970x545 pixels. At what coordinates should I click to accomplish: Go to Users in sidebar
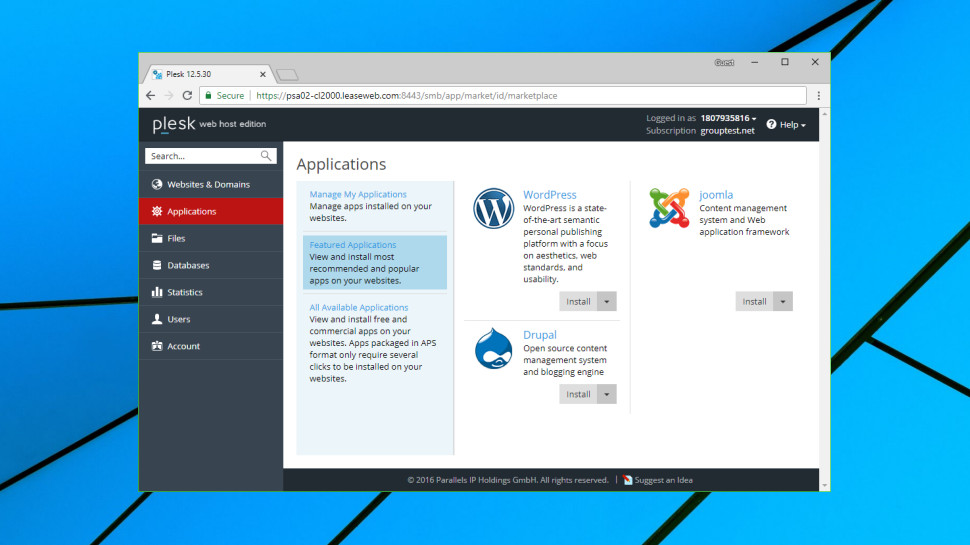pos(211,319)
